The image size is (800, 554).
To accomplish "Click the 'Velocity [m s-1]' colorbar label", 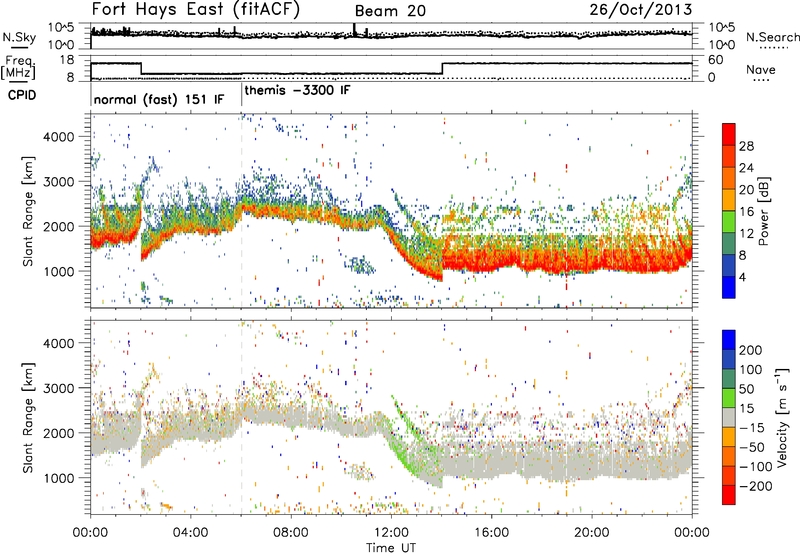I will click(x=782, y=417).
